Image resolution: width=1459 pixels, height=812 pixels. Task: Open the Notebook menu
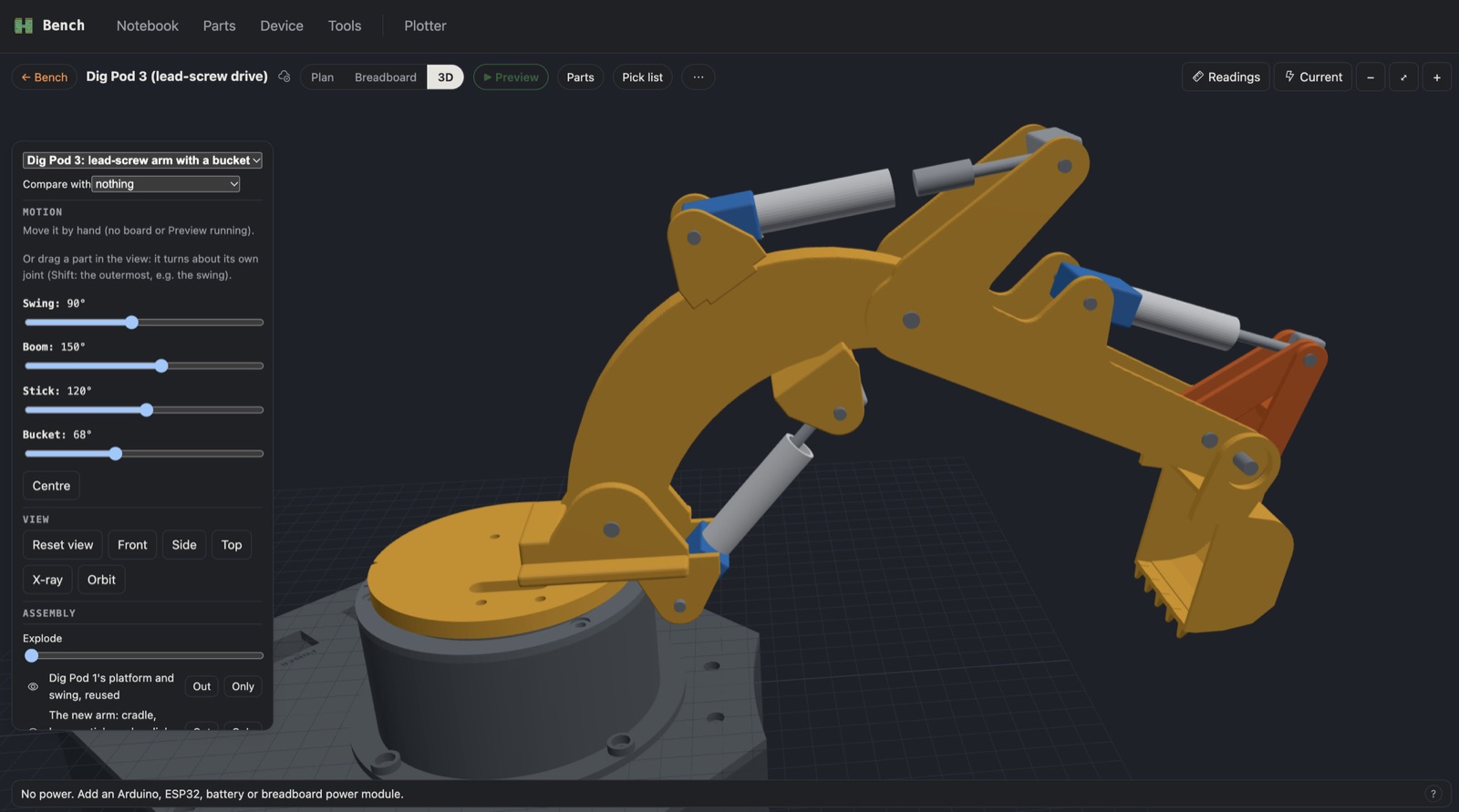click(x=148, y=26)
